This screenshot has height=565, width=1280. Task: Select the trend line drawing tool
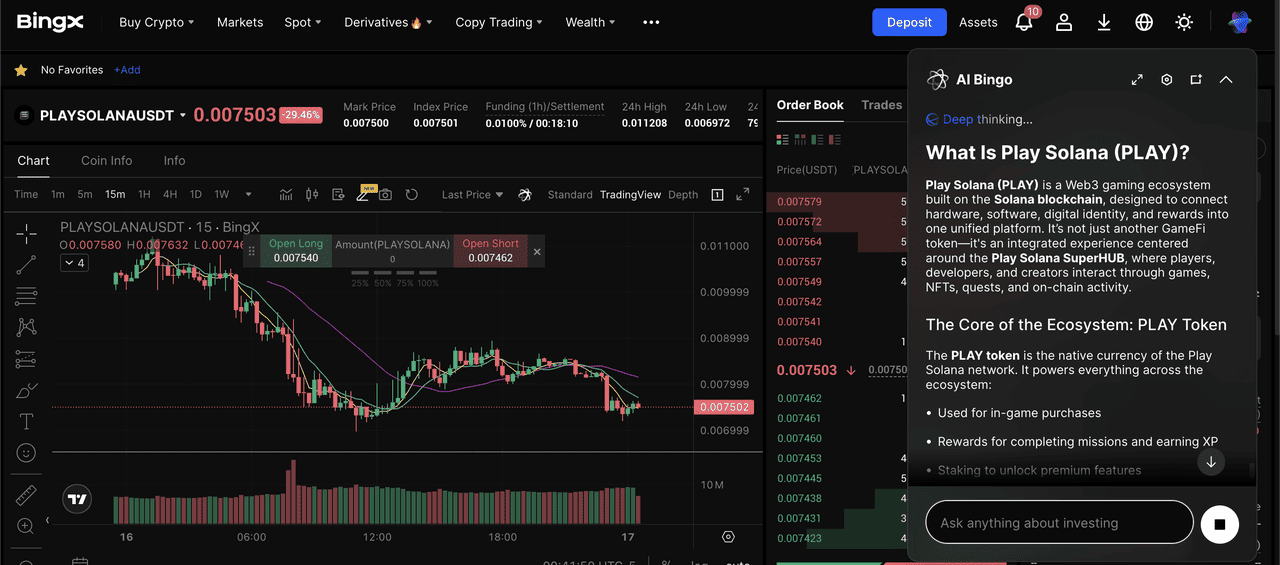point(27,265)
